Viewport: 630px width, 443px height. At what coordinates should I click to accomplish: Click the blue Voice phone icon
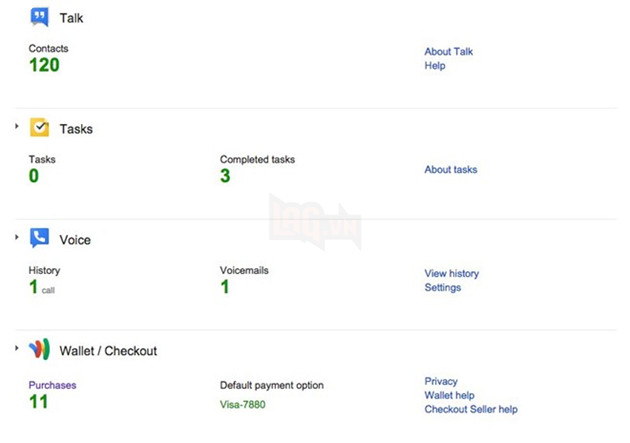pyautogui.click(x=39, y=239)
